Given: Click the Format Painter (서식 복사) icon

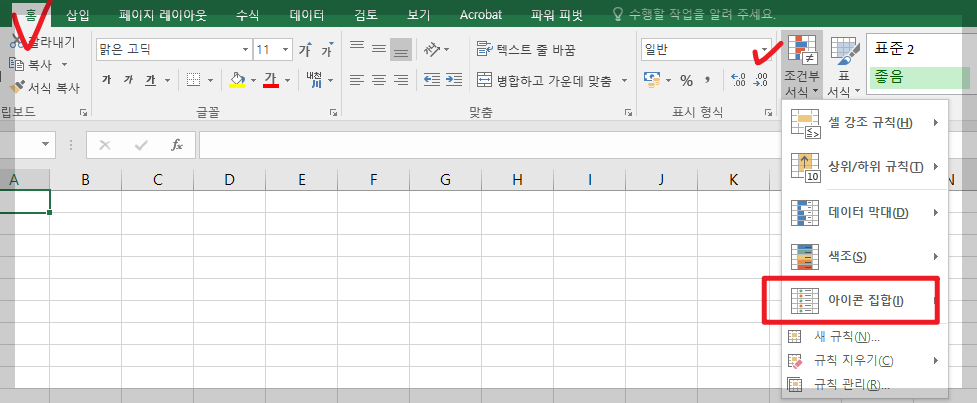Looking at the screenshot, I should tap(17, 87).
